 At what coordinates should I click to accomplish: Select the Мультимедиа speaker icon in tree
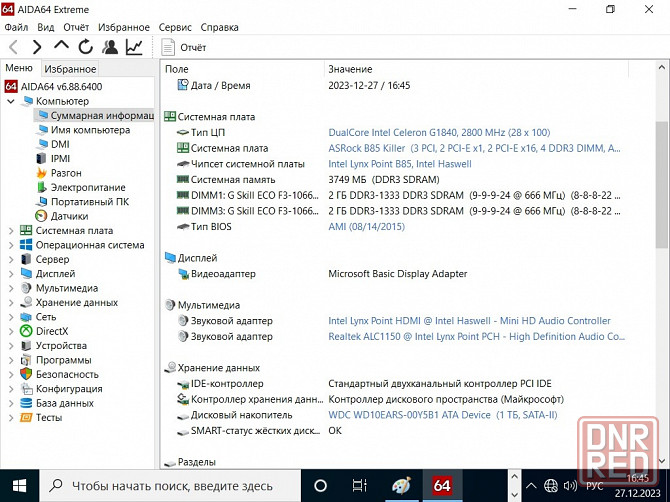pos(26,288)
